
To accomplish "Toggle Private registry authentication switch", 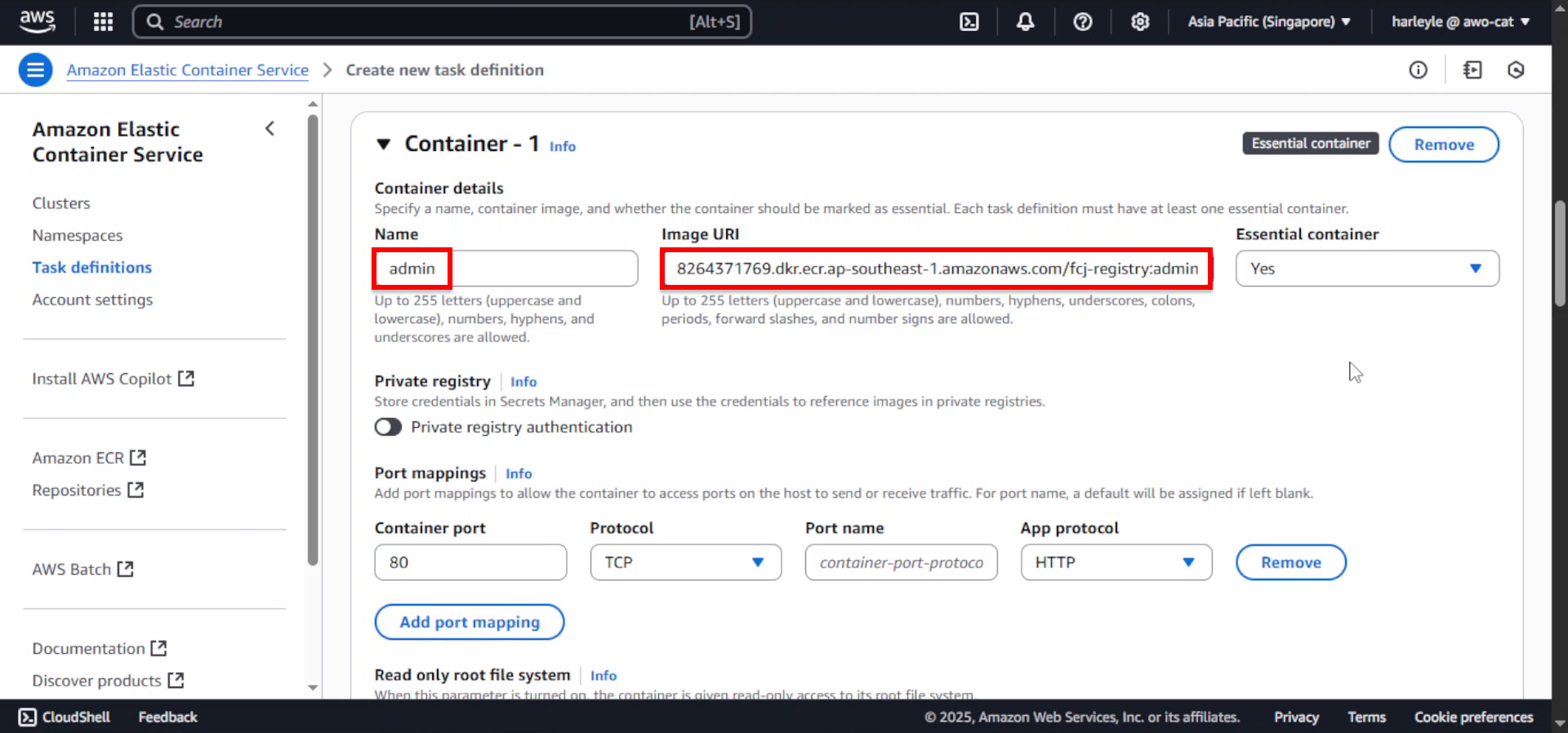I will point(388,427).
